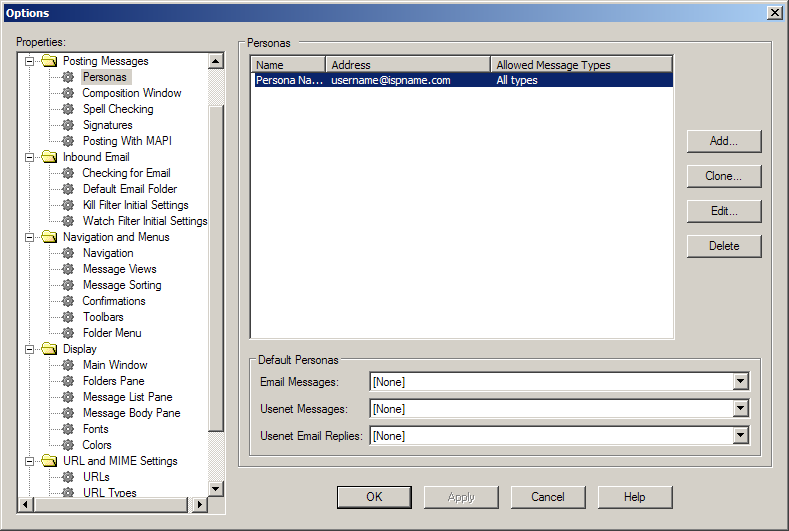
Task: Collapse the Navigation and Menus node
Action: pyautogui.click(x=30, y=237)
